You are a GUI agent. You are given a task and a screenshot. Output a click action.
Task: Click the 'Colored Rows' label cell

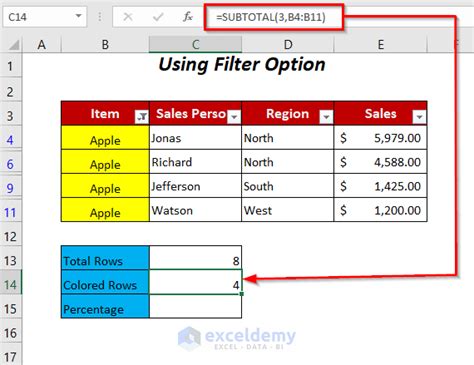(x=105, y=282)
